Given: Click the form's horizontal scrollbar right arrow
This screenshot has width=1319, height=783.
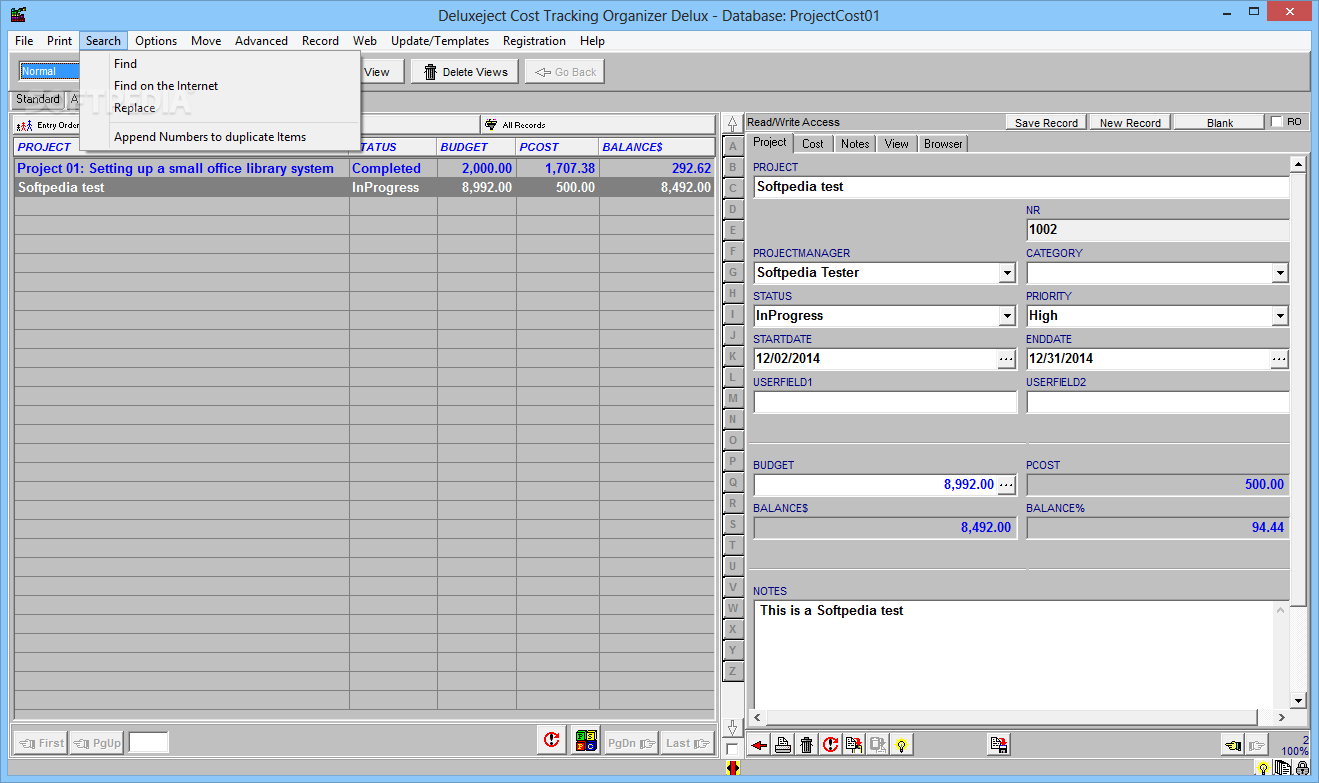Looking at the screenshot, I should (1281, 718).
